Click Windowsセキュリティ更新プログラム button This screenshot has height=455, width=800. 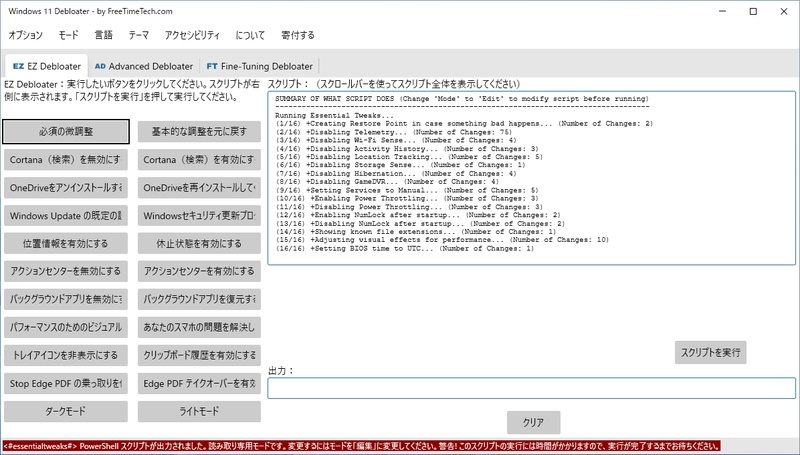pos(199,216)
